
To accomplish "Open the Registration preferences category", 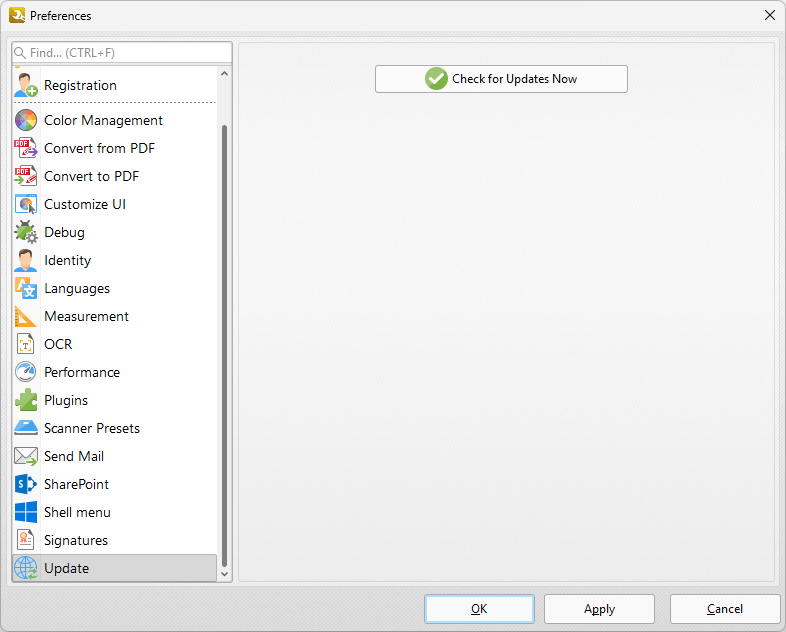I will [115, 85].
